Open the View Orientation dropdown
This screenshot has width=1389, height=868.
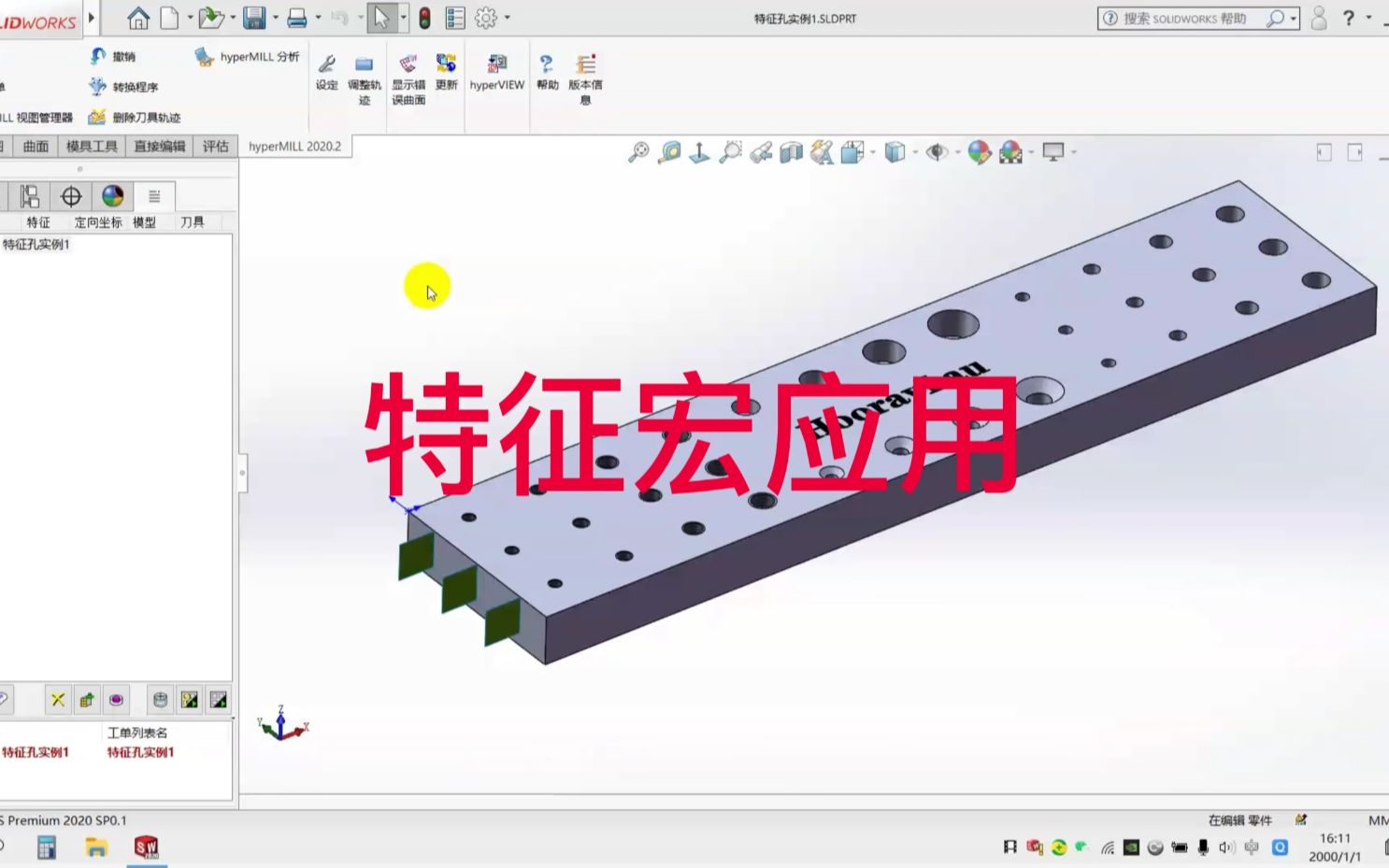[851, 151]
